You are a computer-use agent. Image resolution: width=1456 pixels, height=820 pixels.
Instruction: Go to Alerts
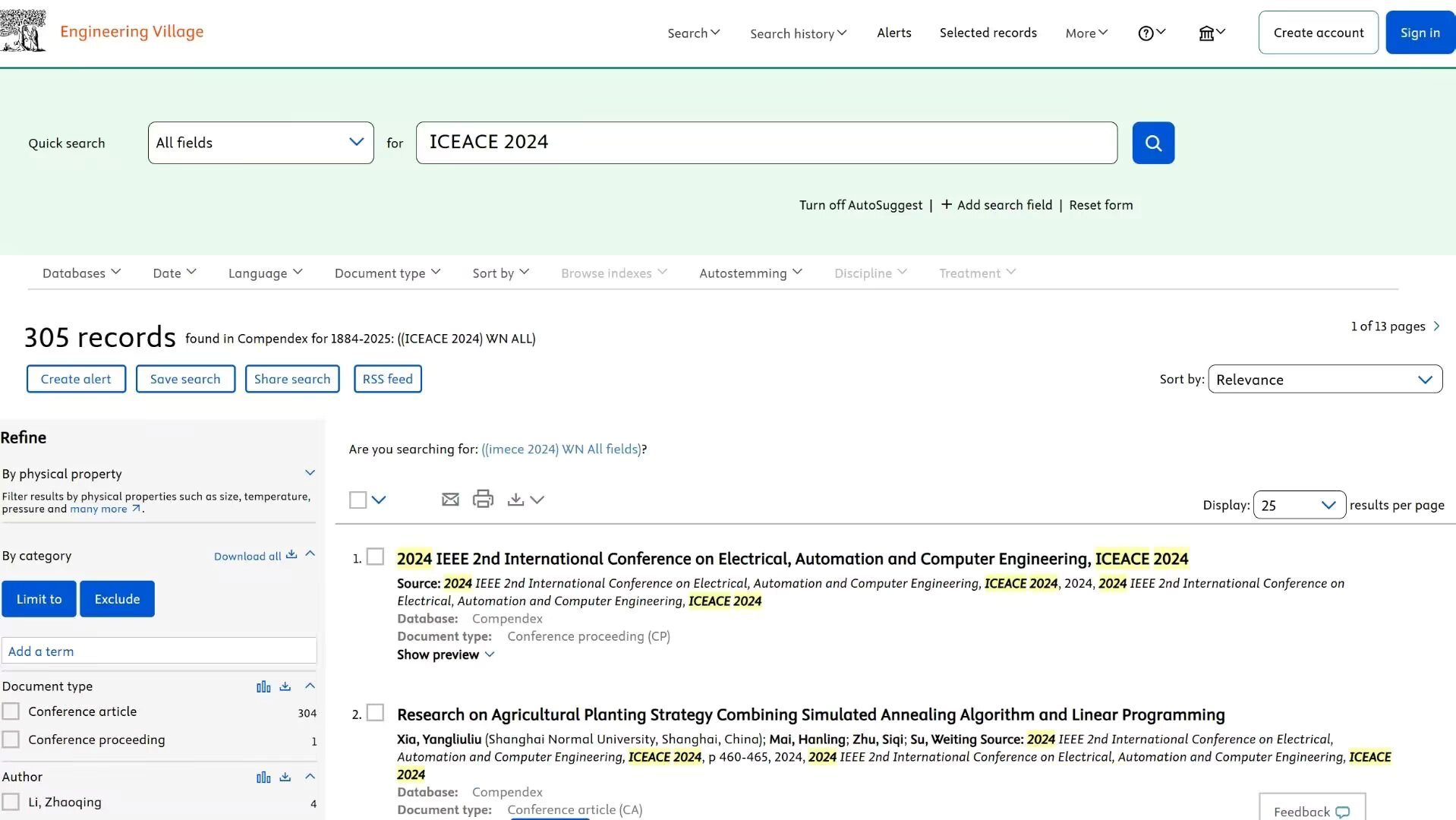[894, 33]
